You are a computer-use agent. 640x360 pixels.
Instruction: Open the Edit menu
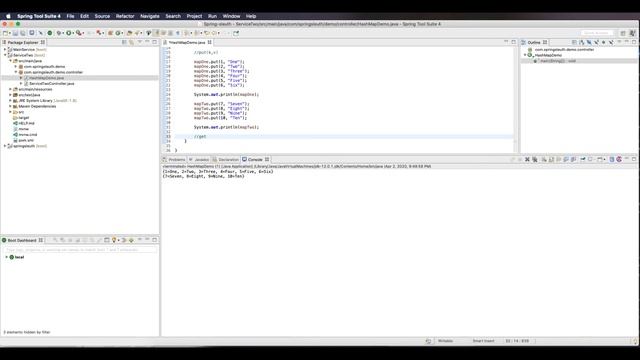[84, 16]
